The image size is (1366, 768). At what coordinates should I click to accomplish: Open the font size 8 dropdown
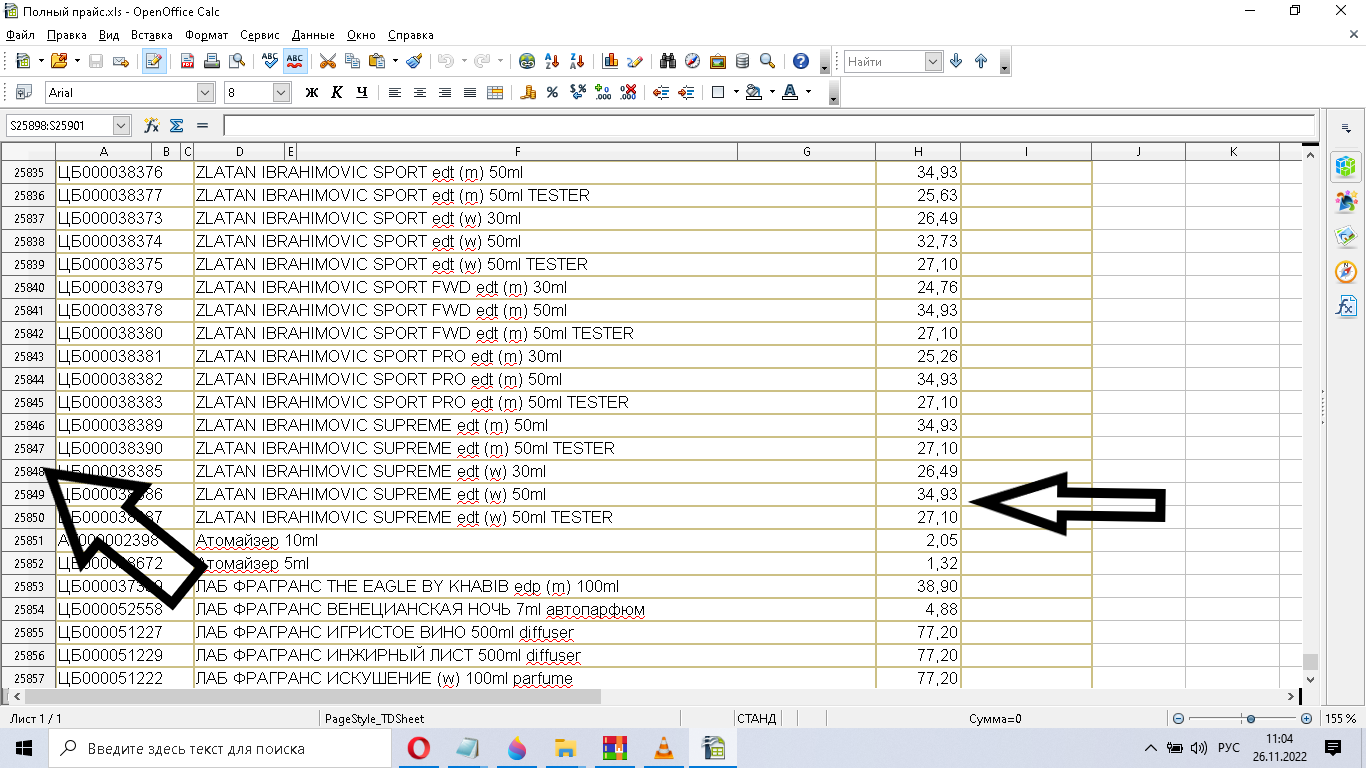pyautogui.click(x=281, y=93)
